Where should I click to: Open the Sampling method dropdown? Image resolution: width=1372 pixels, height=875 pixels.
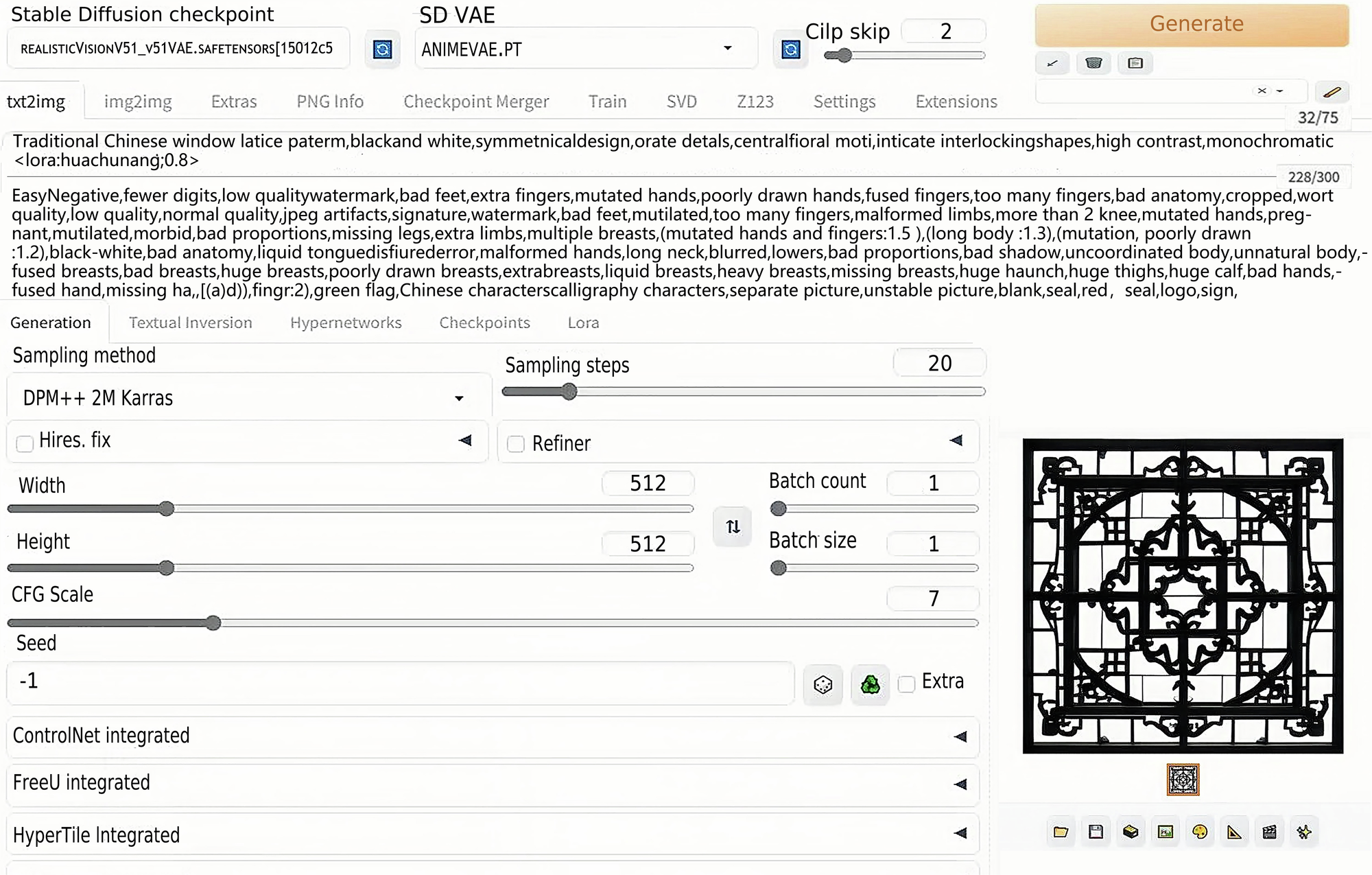point(249,398)
